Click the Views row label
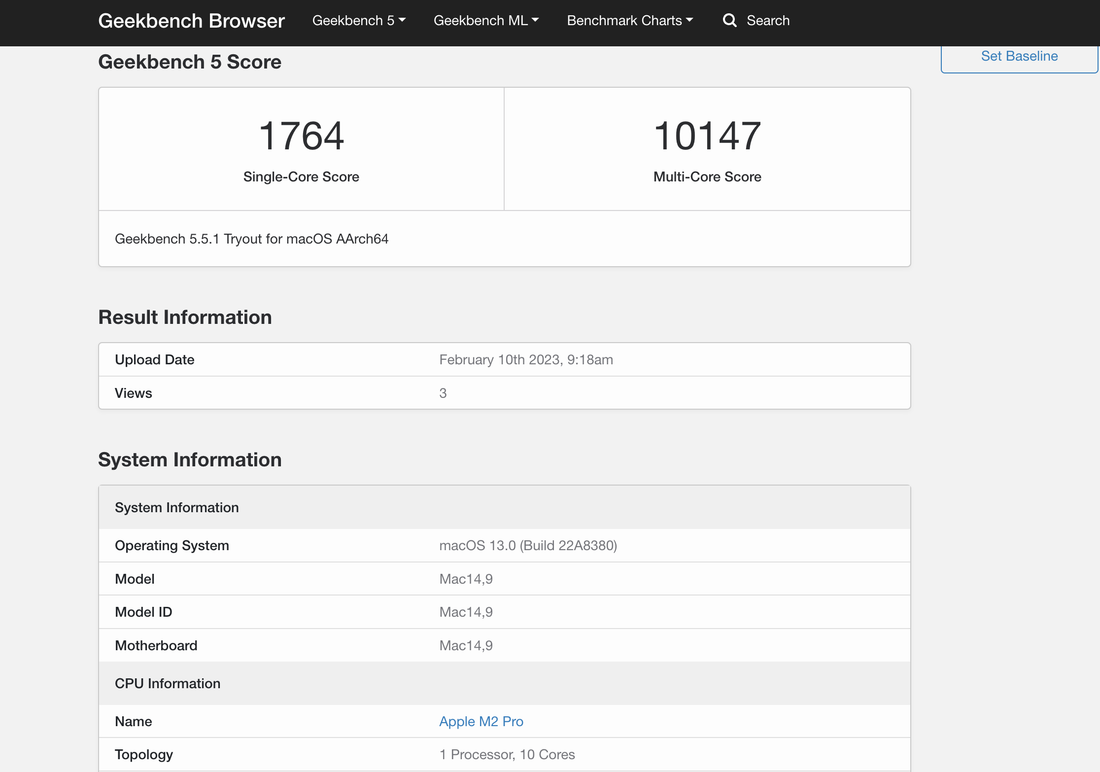 [x=133, y=393]
